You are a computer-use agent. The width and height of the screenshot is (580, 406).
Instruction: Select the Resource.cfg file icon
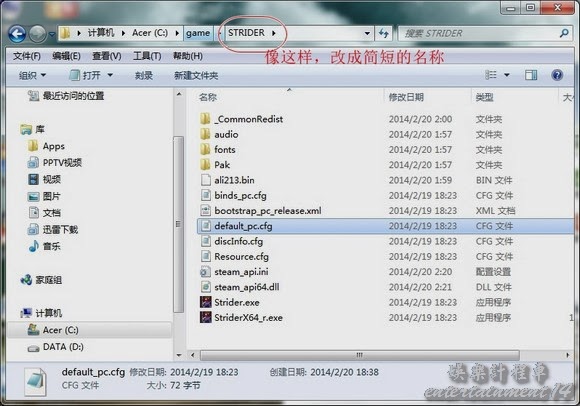click(x=205, y=256)
